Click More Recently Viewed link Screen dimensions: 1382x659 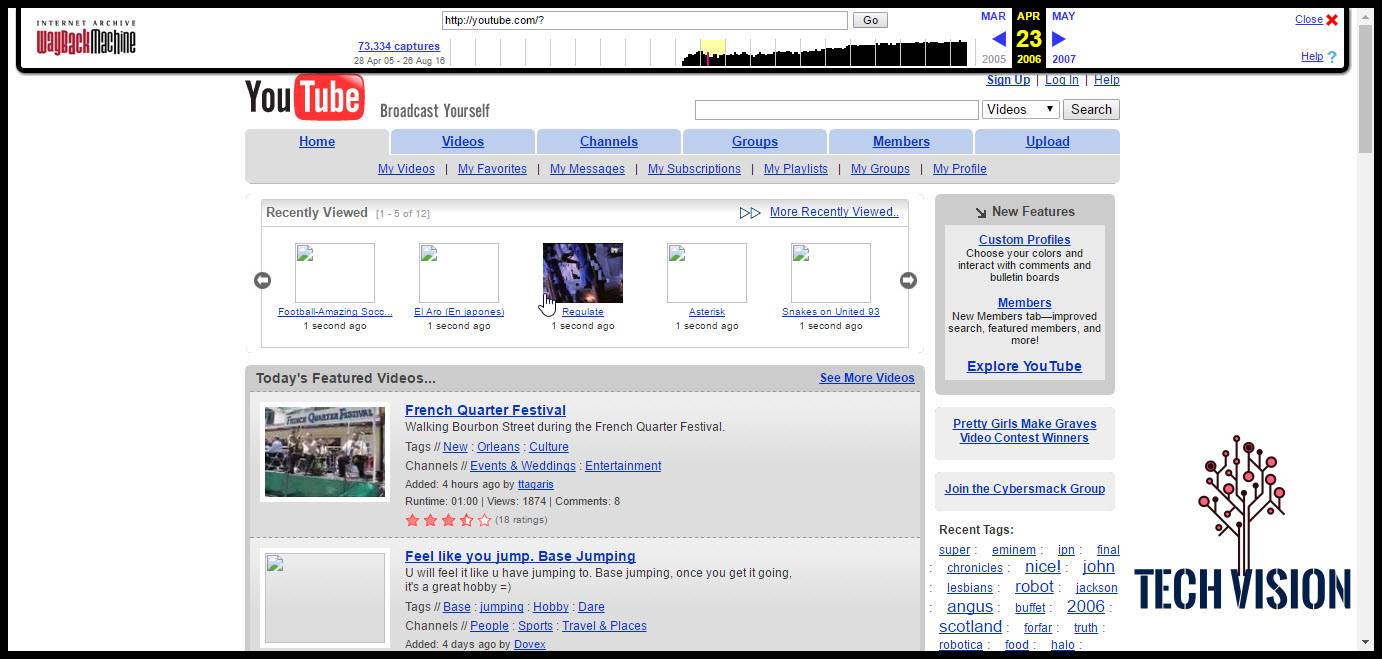point(834,212)
